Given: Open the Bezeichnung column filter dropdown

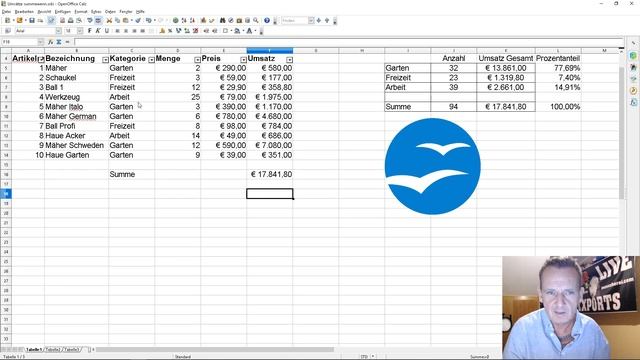Looking at the screenshot, I should click(105, 60).
